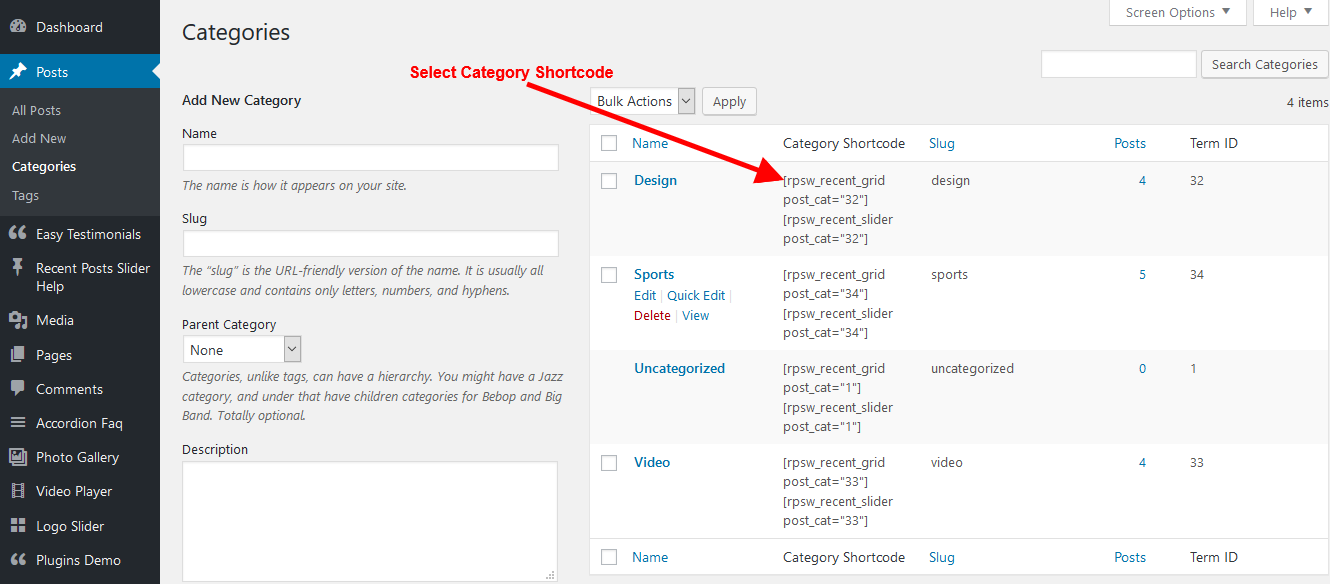Click Quick Edit under Sports
The image size is (1330, 584).
(x=696, y=295)
